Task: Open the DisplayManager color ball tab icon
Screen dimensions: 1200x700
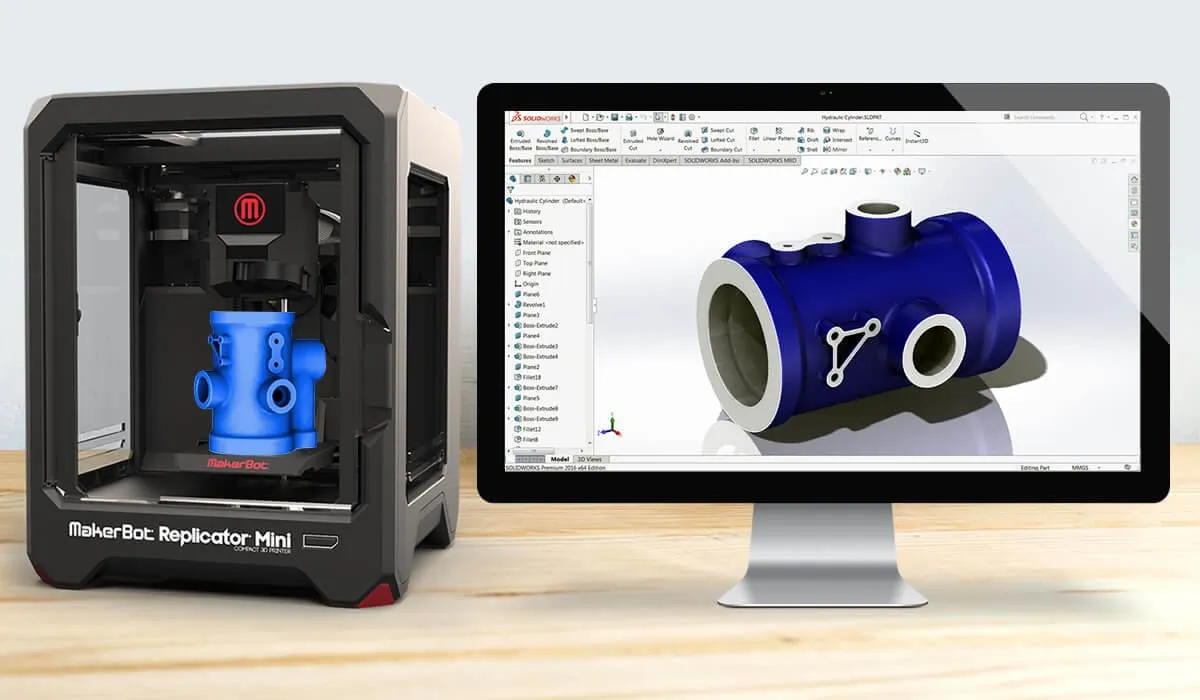Action: [x=572, y=179]
